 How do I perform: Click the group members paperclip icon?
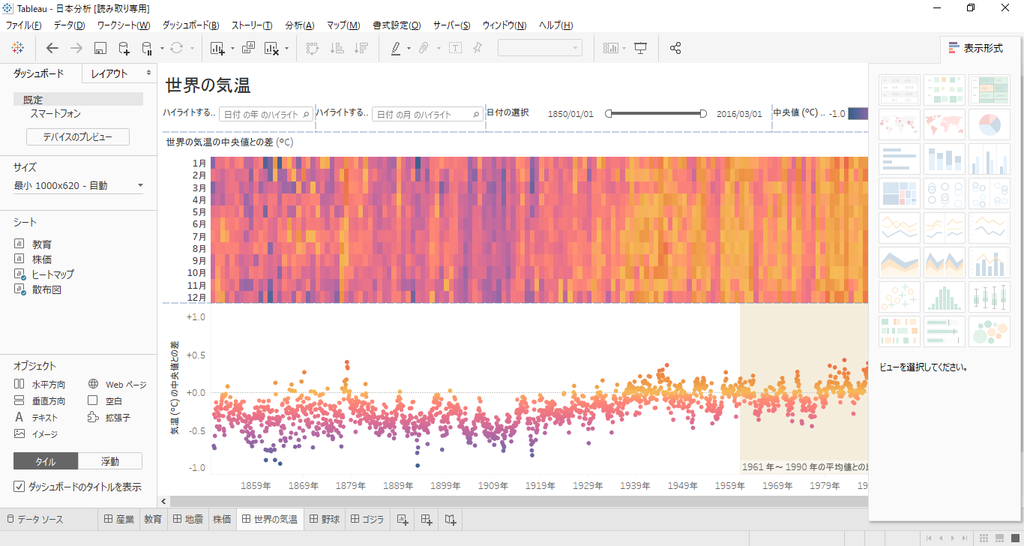point(424,48)
